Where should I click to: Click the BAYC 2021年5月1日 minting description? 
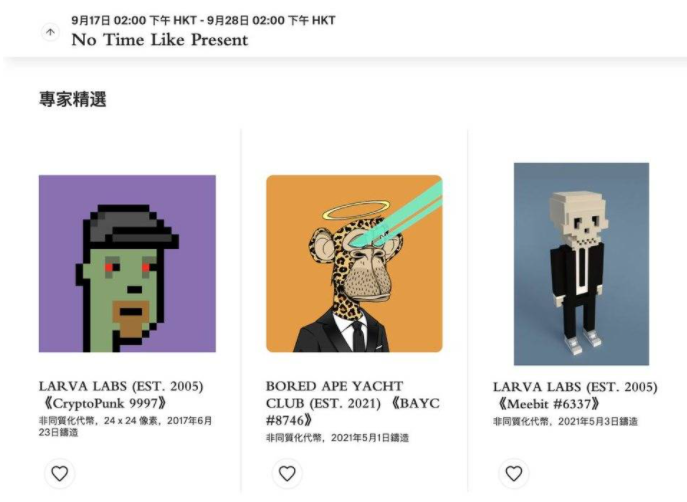pos(337,438)
